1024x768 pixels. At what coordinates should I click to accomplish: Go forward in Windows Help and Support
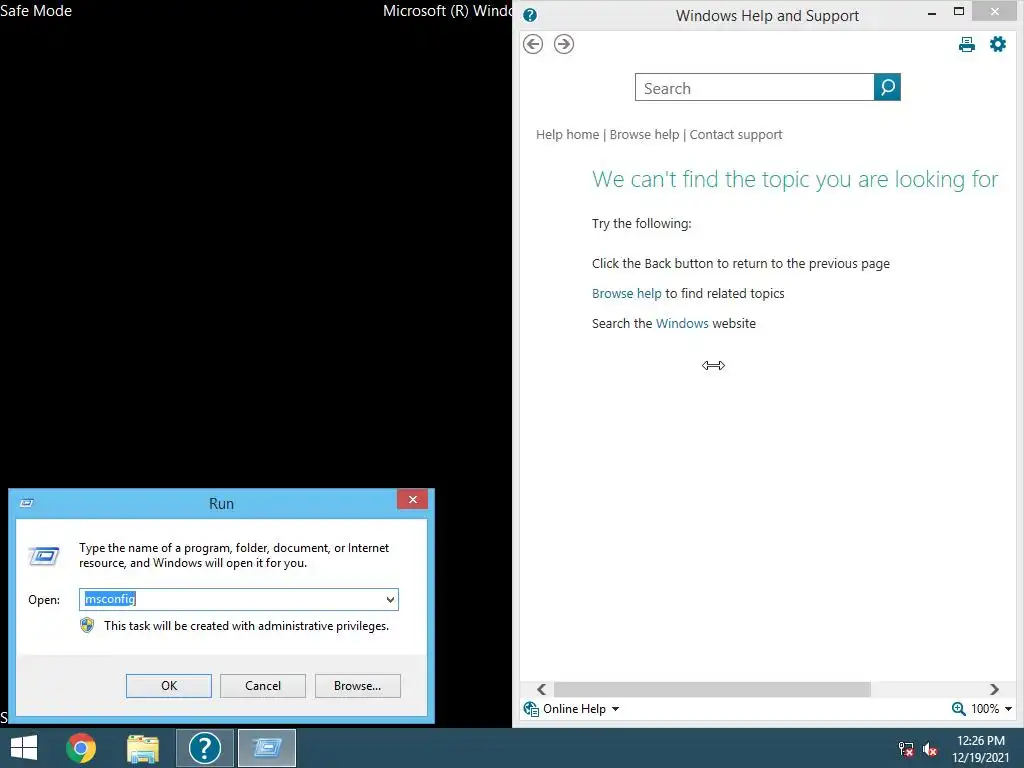coord(564,44)
